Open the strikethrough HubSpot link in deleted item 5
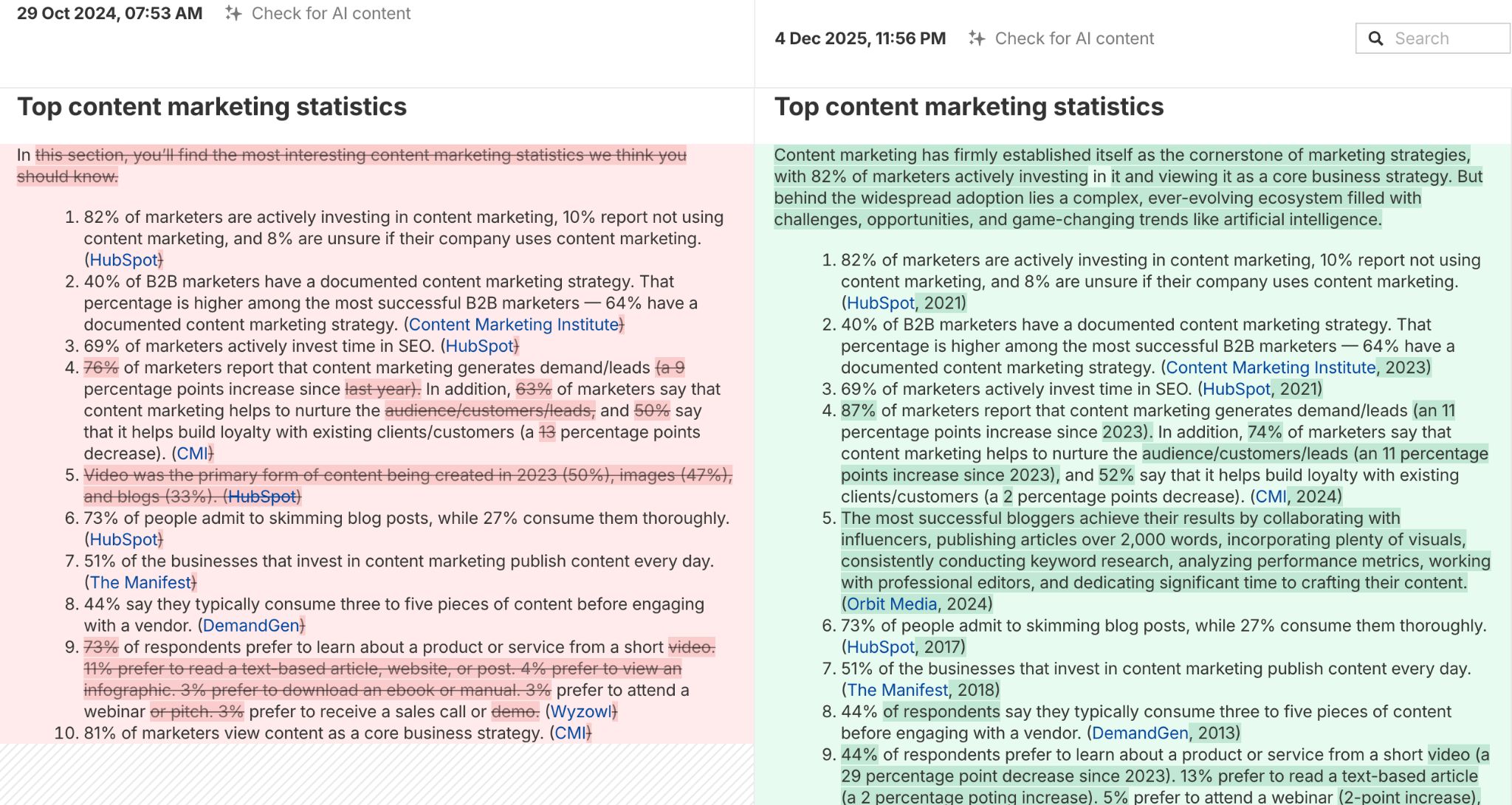 [x=263, y=497]
